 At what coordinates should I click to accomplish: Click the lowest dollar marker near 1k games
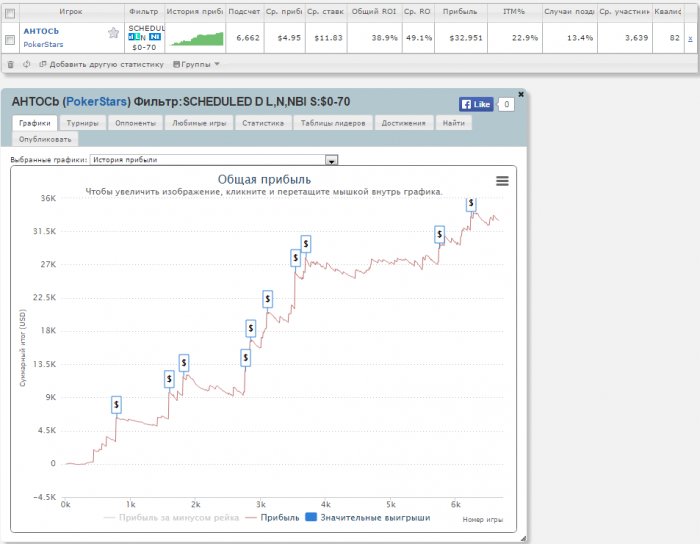coord(116,405)
